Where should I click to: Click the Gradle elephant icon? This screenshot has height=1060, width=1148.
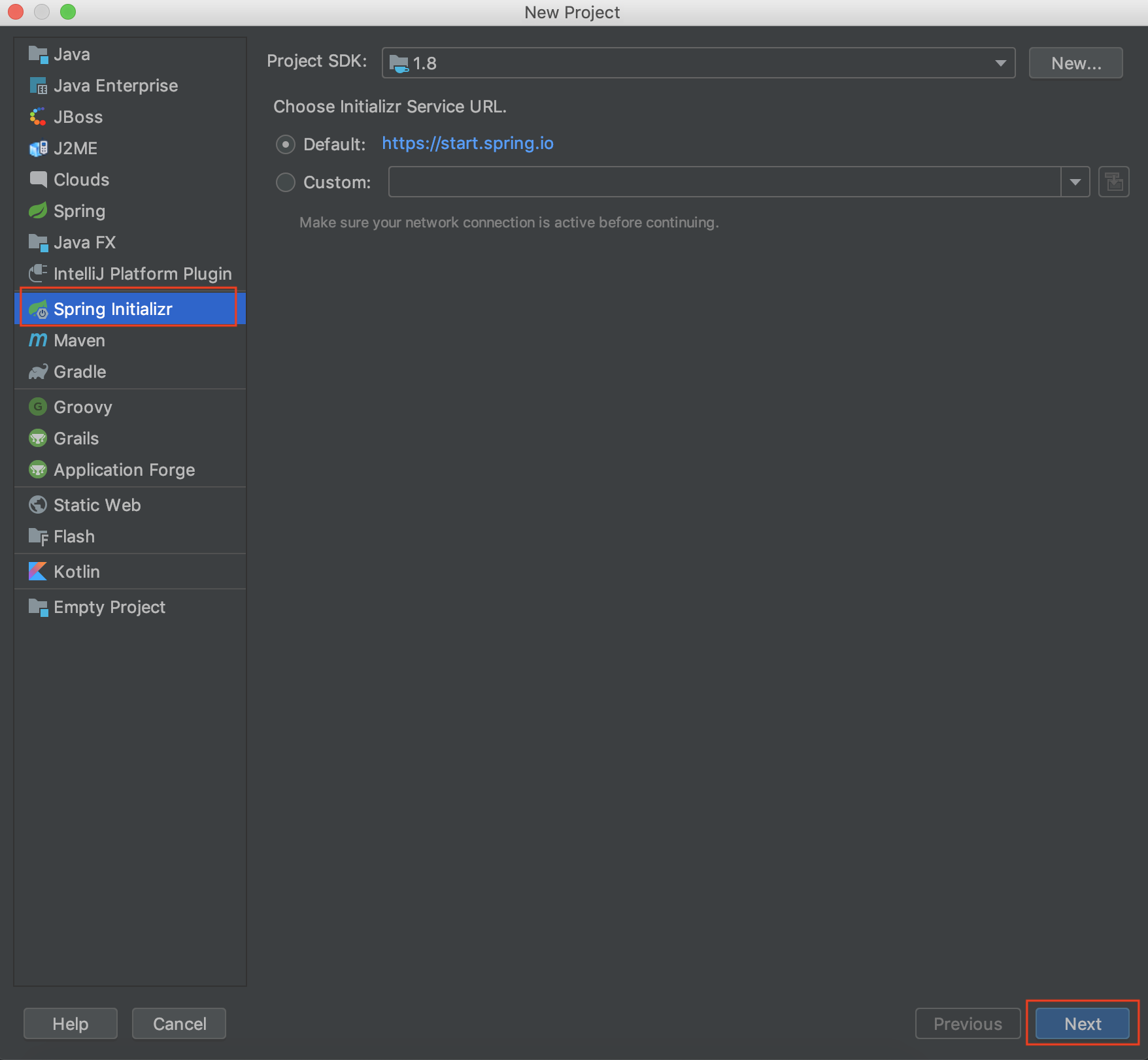click(38, 372)
